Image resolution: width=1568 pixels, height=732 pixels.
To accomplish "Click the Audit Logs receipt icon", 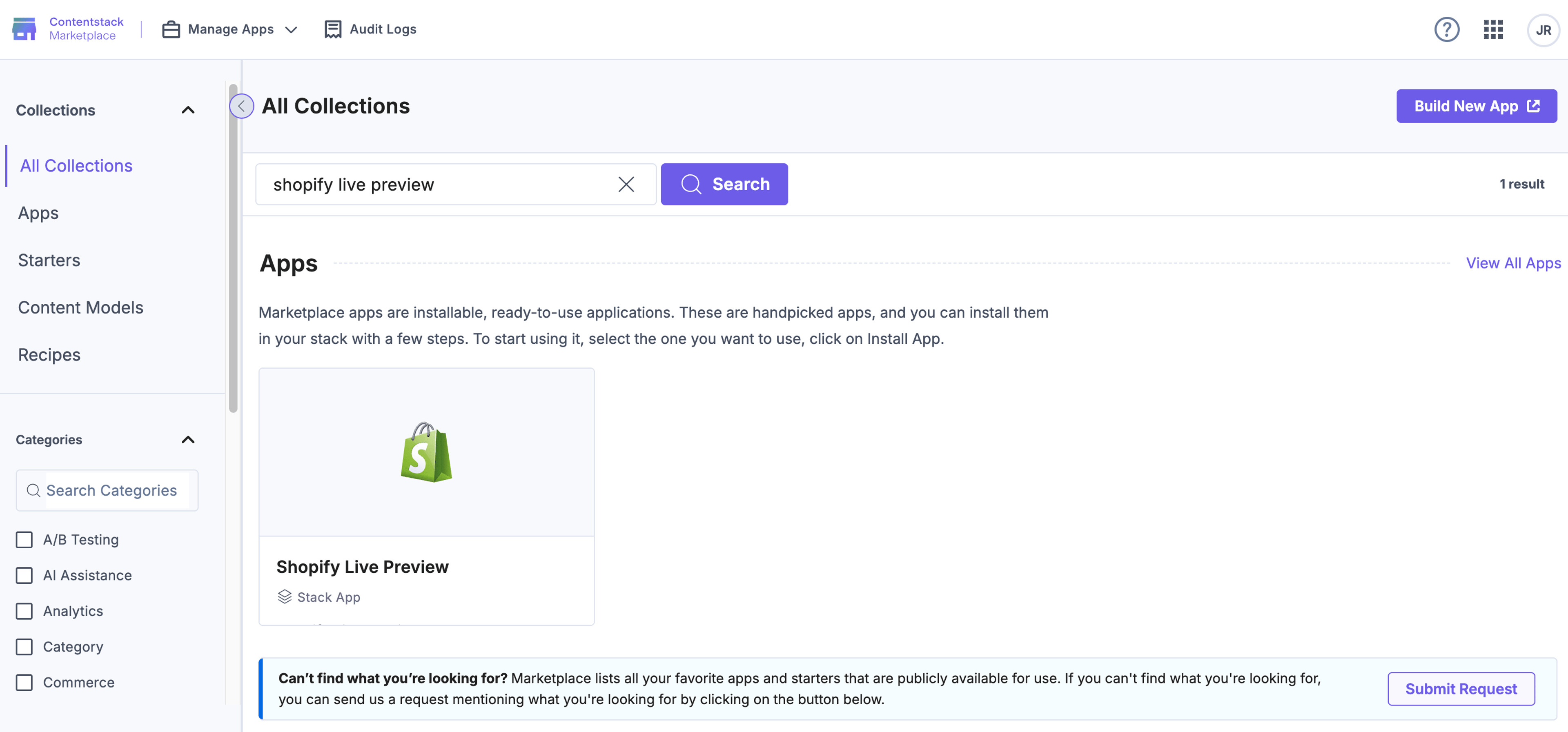I will click(332, 29).
